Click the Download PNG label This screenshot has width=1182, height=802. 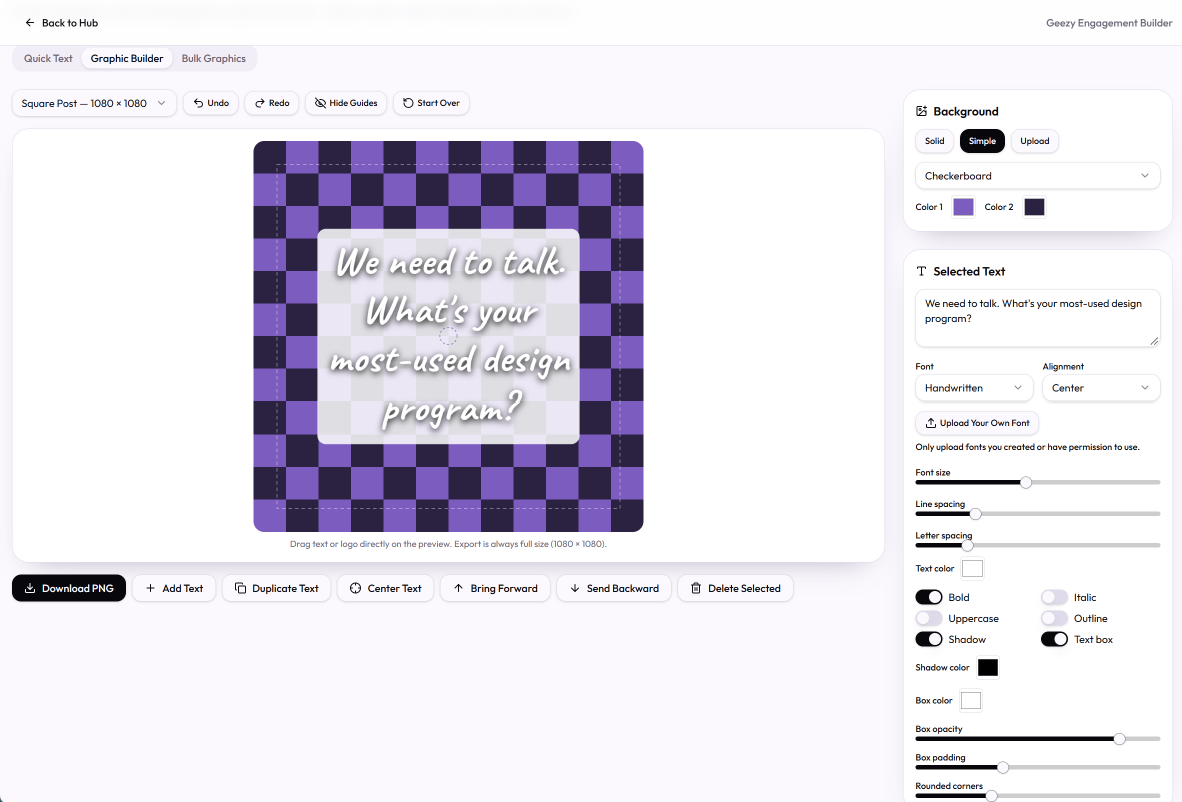coord(78,589)
